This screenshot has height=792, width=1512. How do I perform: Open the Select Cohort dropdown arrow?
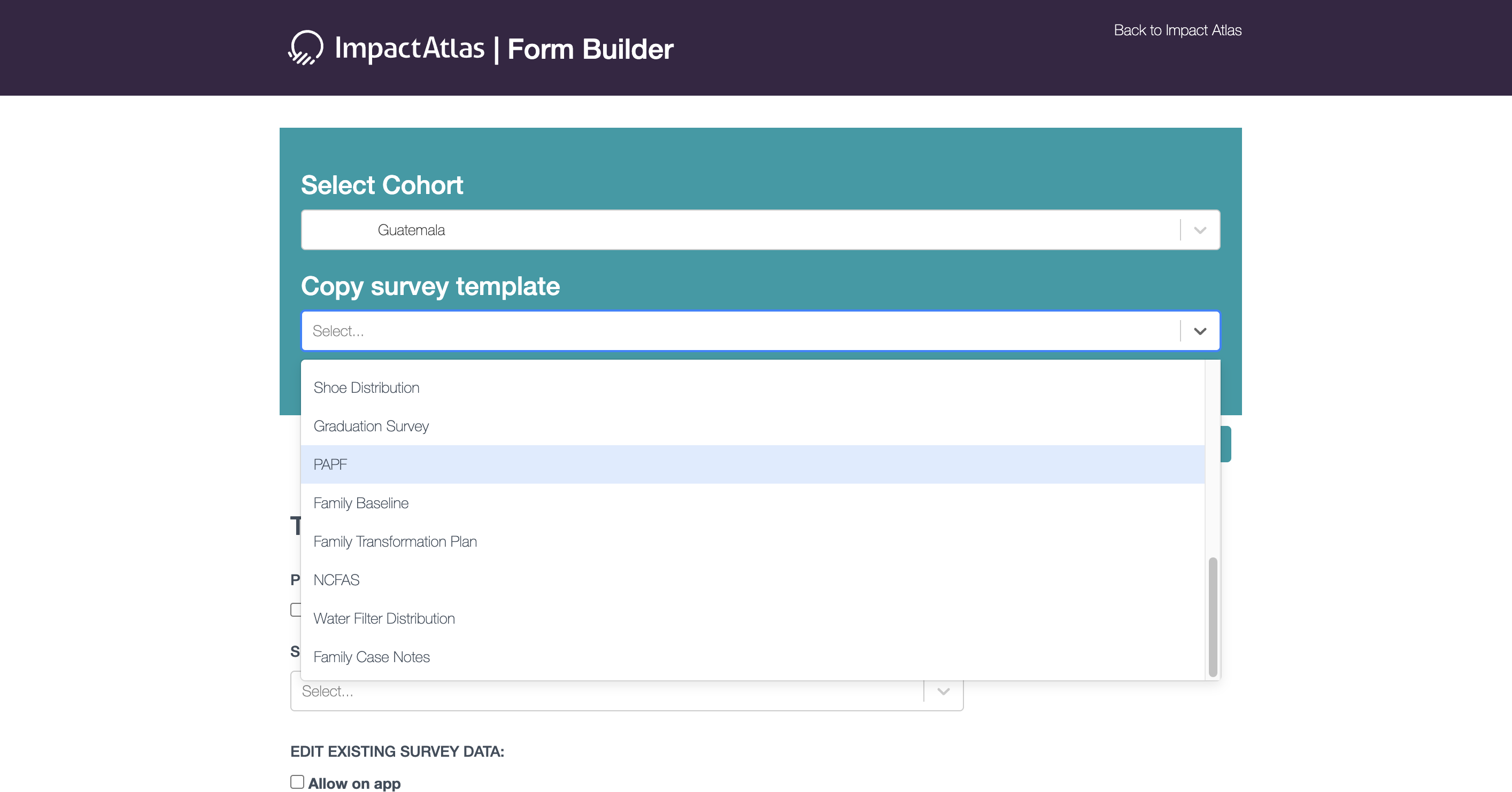[x=1199, y=230]
